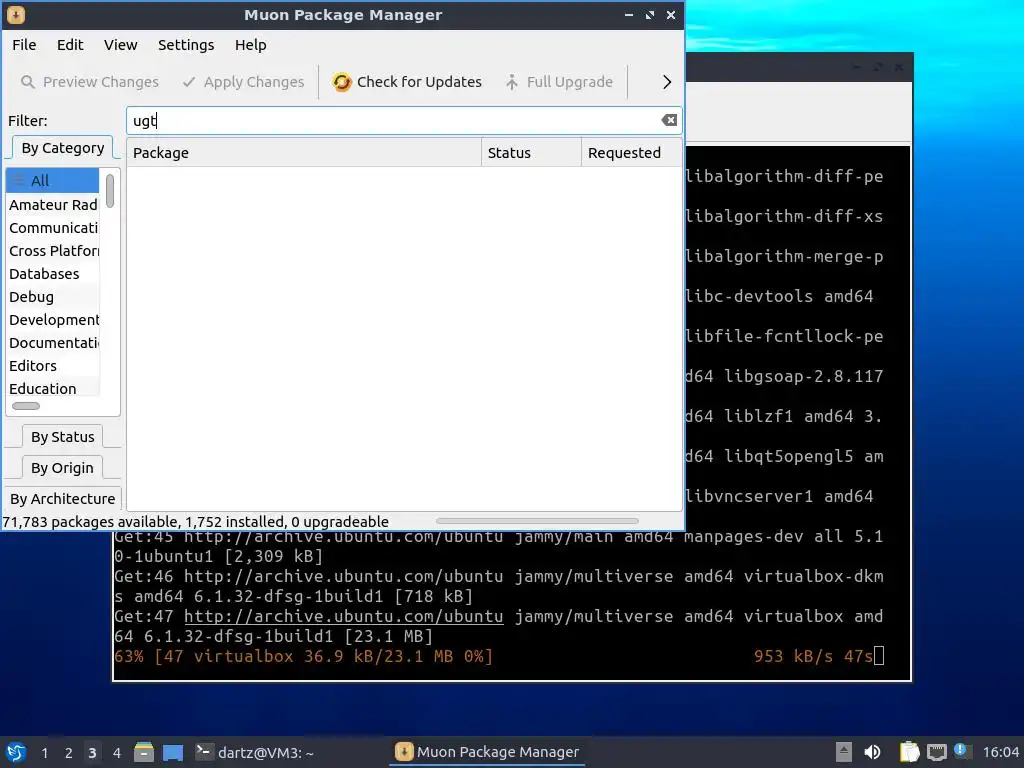
Task: Select the Development category
Action: coord(52,320)
